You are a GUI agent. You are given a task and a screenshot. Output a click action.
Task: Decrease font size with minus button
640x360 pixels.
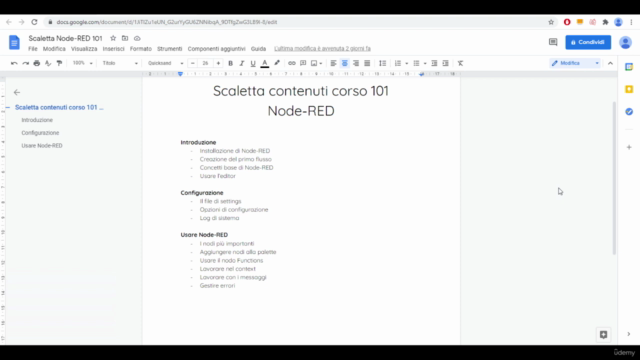click(193, 63)
